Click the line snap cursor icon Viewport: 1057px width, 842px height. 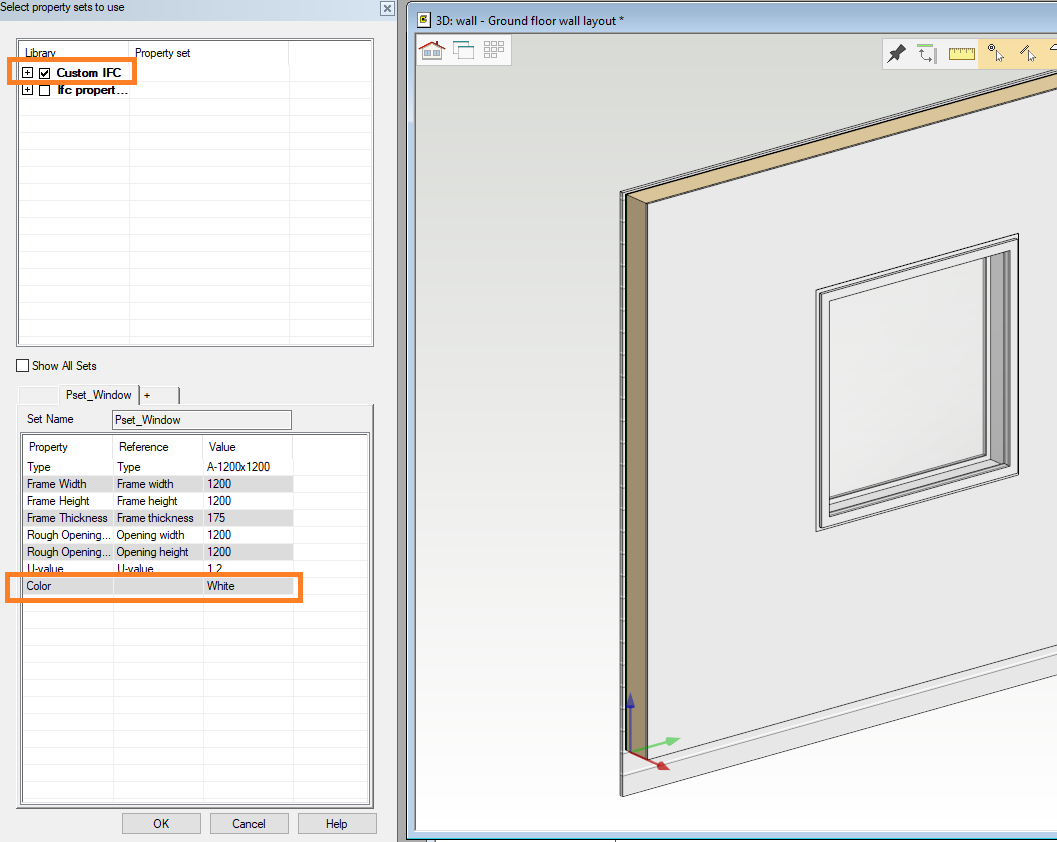tap(1026, 54)
